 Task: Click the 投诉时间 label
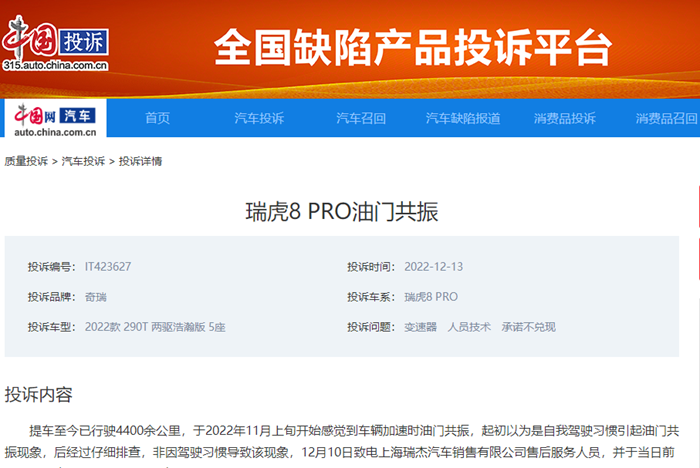pos(369,267)
